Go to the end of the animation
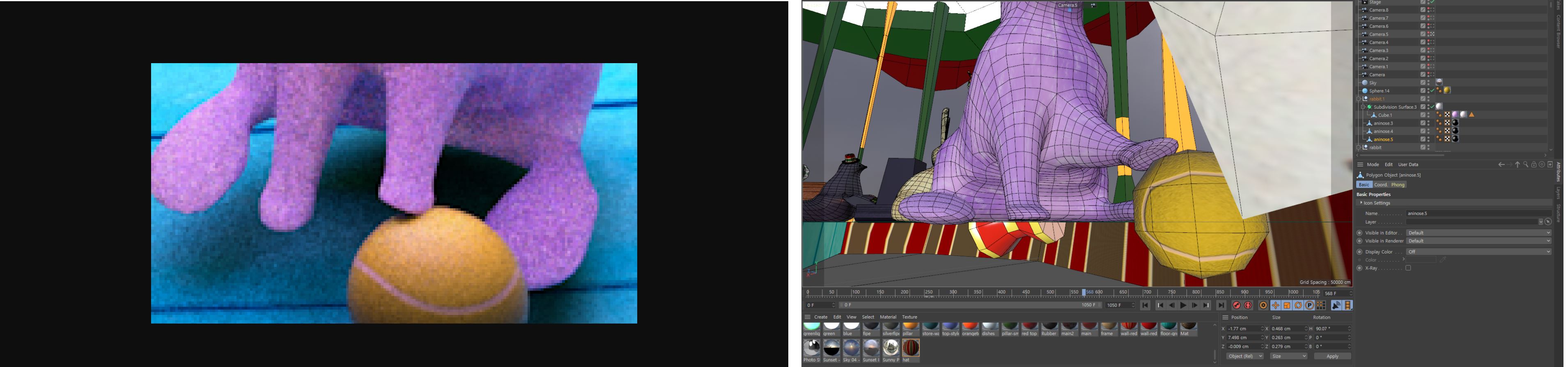The image size is (1568, 367). 1221,305
